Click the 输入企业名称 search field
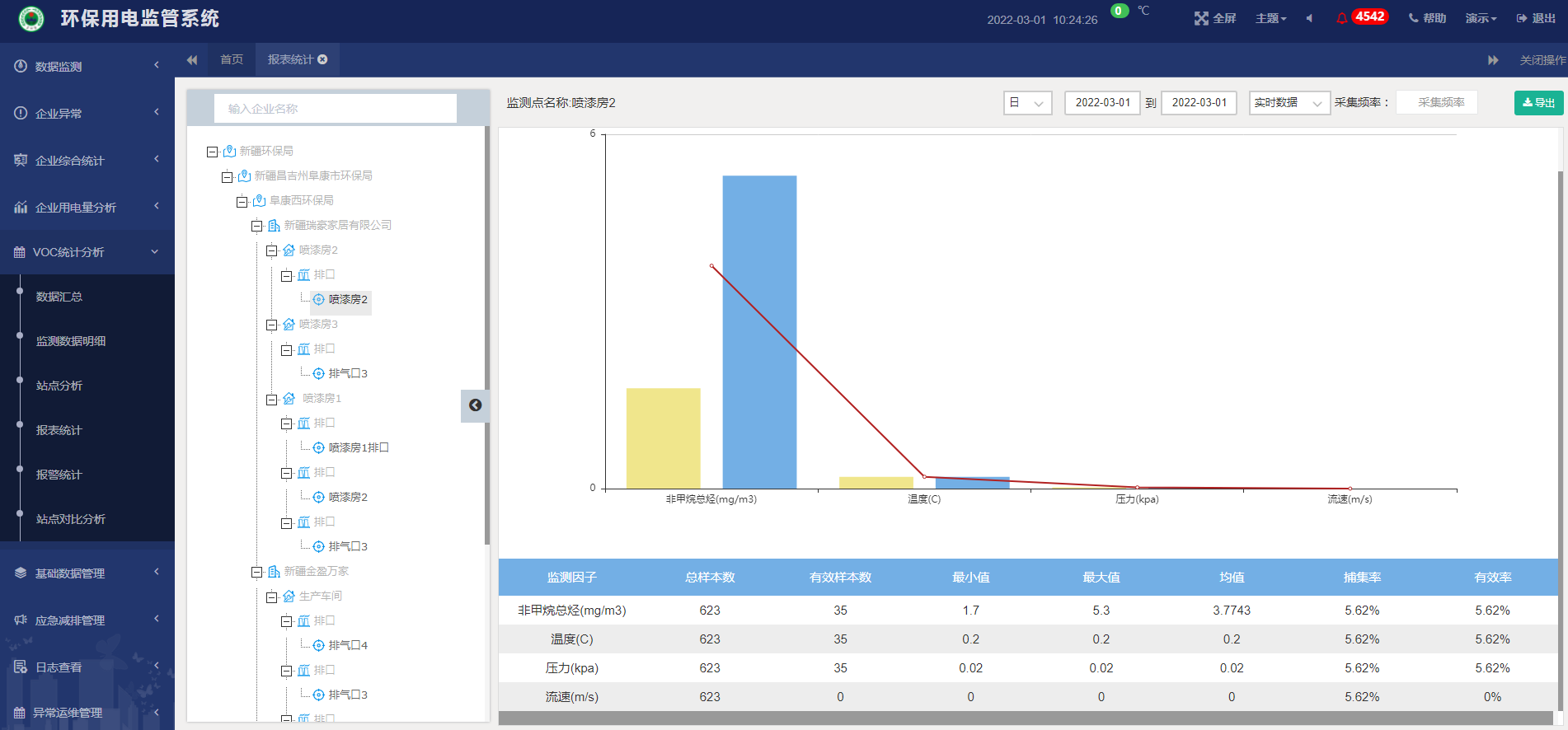 point(335,109)
